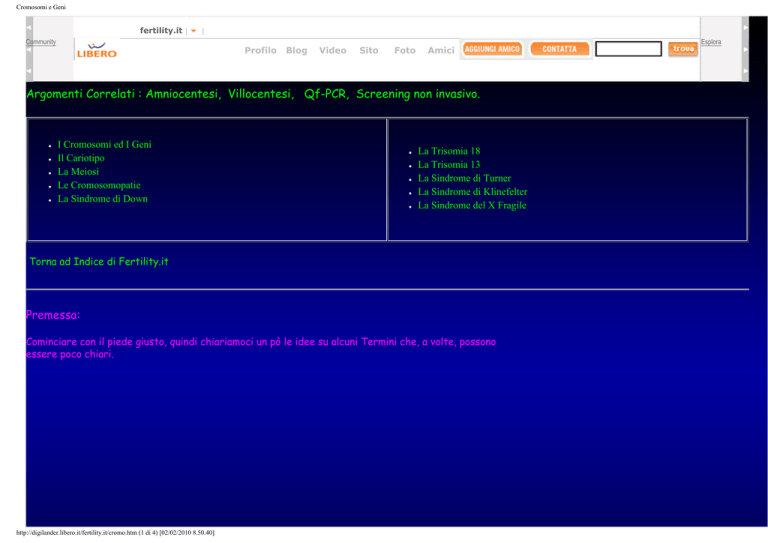This screenshot has height=543, width=768.
Task: Go to the Blog tab
Action: [296, 50]
